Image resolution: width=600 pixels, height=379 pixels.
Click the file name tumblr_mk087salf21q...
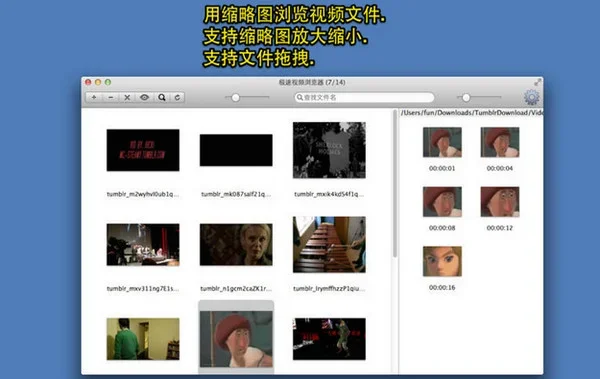pos(236,194)
